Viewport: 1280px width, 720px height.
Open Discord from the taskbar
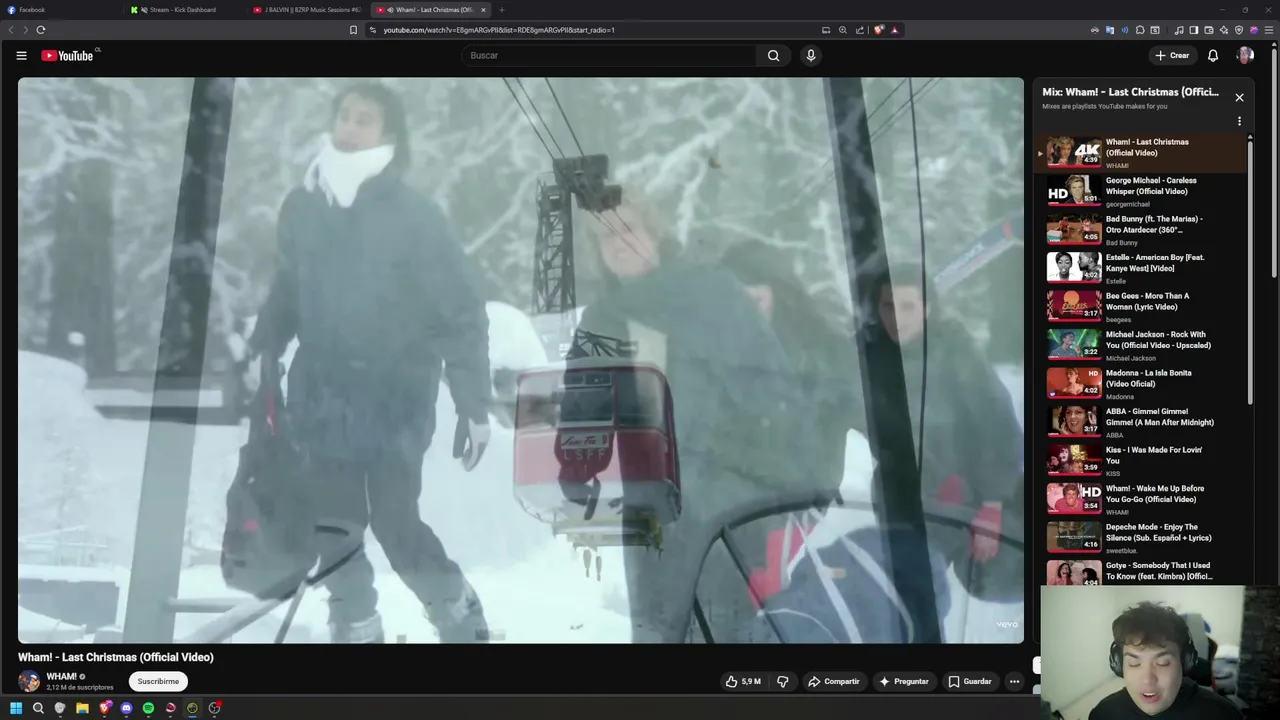pos(126,708)
